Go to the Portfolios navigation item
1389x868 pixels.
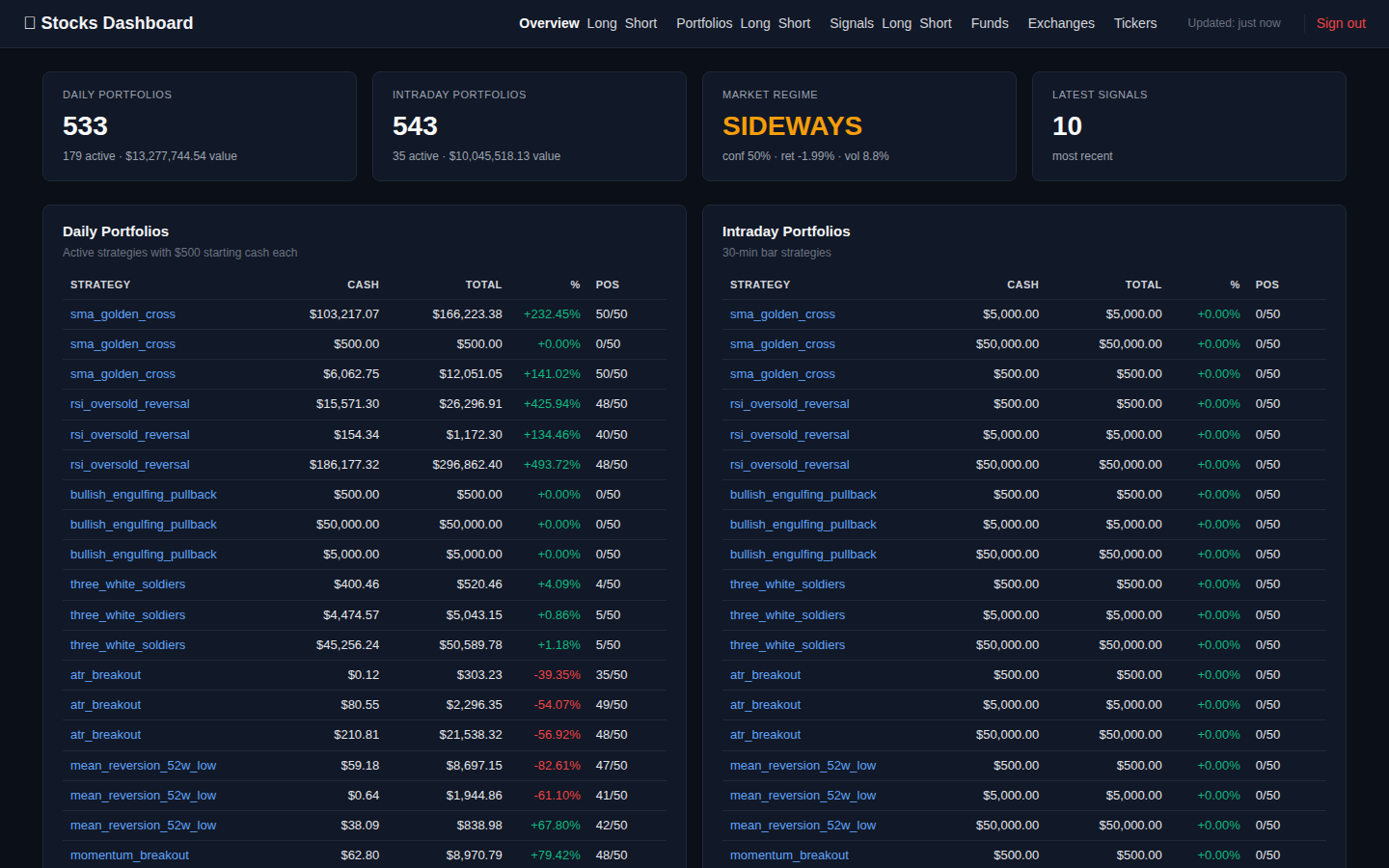point(704,23)
